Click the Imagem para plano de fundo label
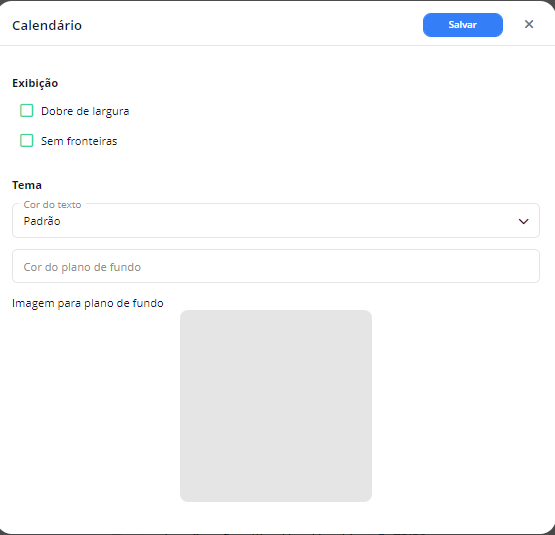Image resolution: width=555 pixels, height=535 pixels. click(x=88, y=303)
